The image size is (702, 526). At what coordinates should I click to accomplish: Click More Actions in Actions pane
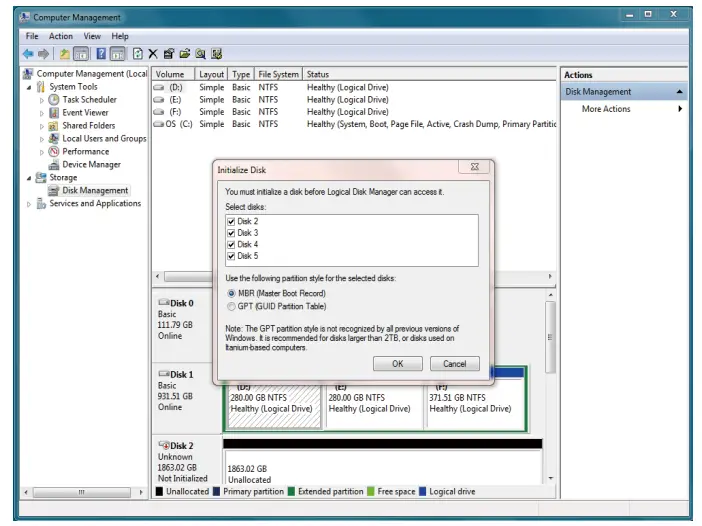pyautogui.click(x=606, y=109)
